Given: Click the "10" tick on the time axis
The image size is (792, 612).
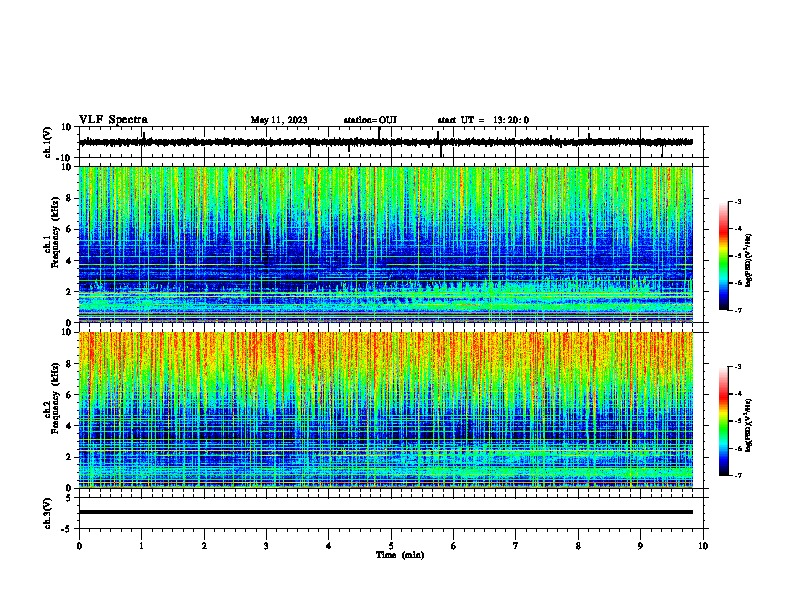Looking at the screenshot, I should click(x=703, y=546).
